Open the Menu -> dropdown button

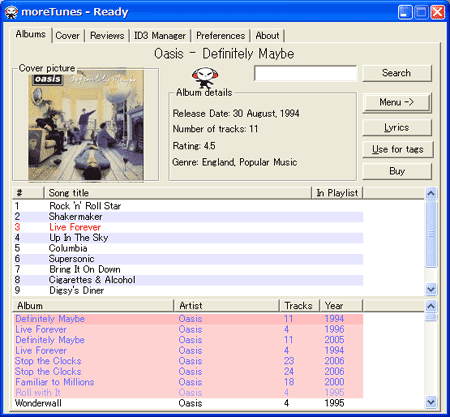click(397, 102)
